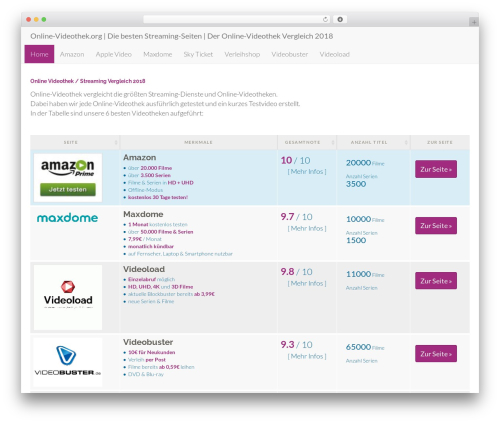Click the 'Offline-Modus' feature link

point(145,190)
